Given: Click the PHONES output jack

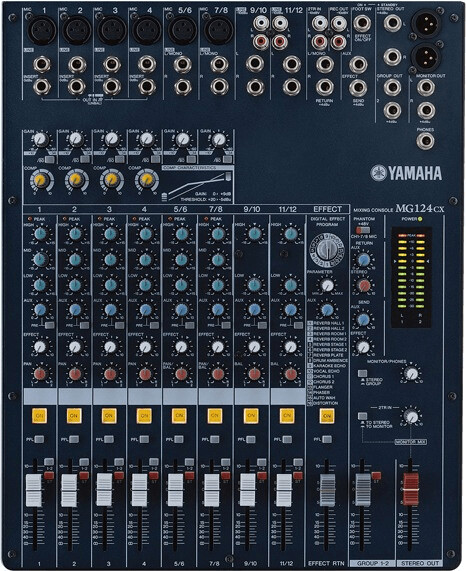Looking at the screenshot, I should (x=425, y=141).
